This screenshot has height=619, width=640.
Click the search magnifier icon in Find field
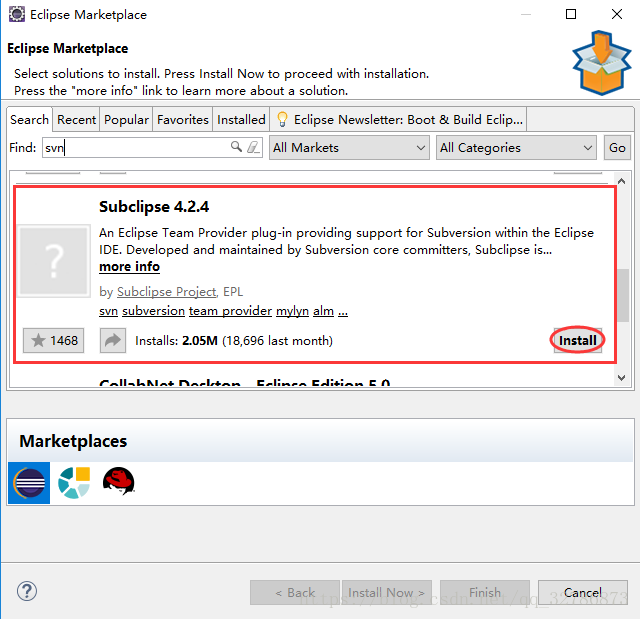click(236, 146)
